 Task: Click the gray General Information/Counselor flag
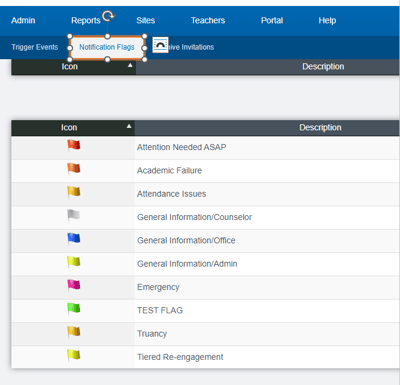74,215
